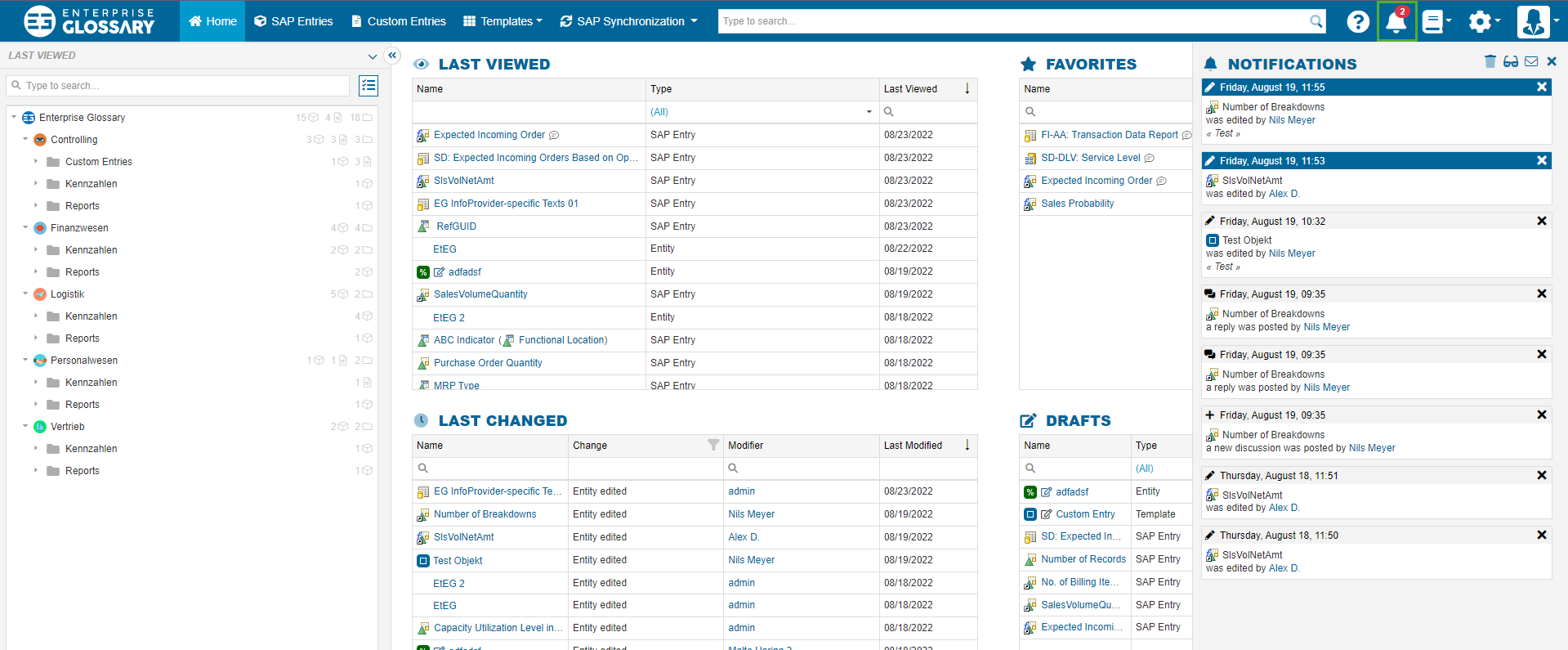Open the Expected Incoming Order entry in Last Viewed
This screenshot has height=650, width=1568.
(489, 135)
